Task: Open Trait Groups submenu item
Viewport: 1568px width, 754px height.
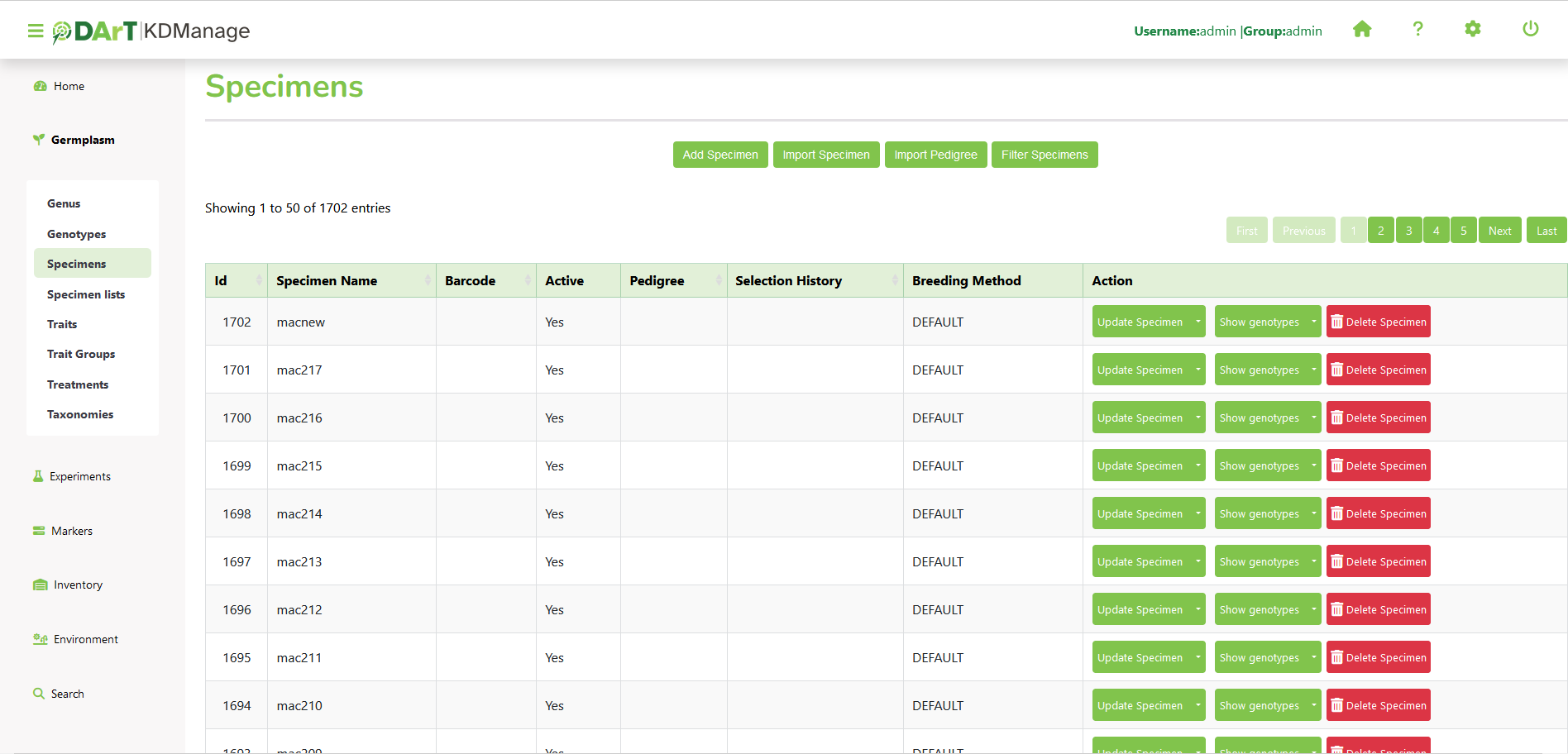Action: tap(81, 355)
